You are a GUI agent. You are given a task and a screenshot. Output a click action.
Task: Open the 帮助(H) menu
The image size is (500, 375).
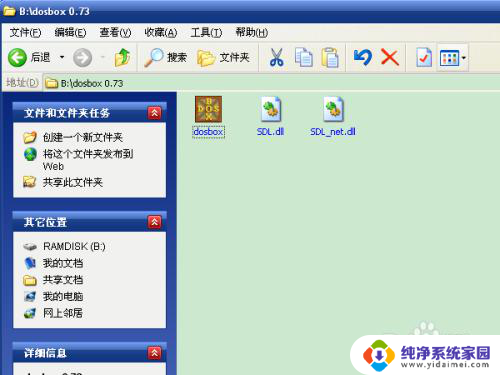(252, 33)
